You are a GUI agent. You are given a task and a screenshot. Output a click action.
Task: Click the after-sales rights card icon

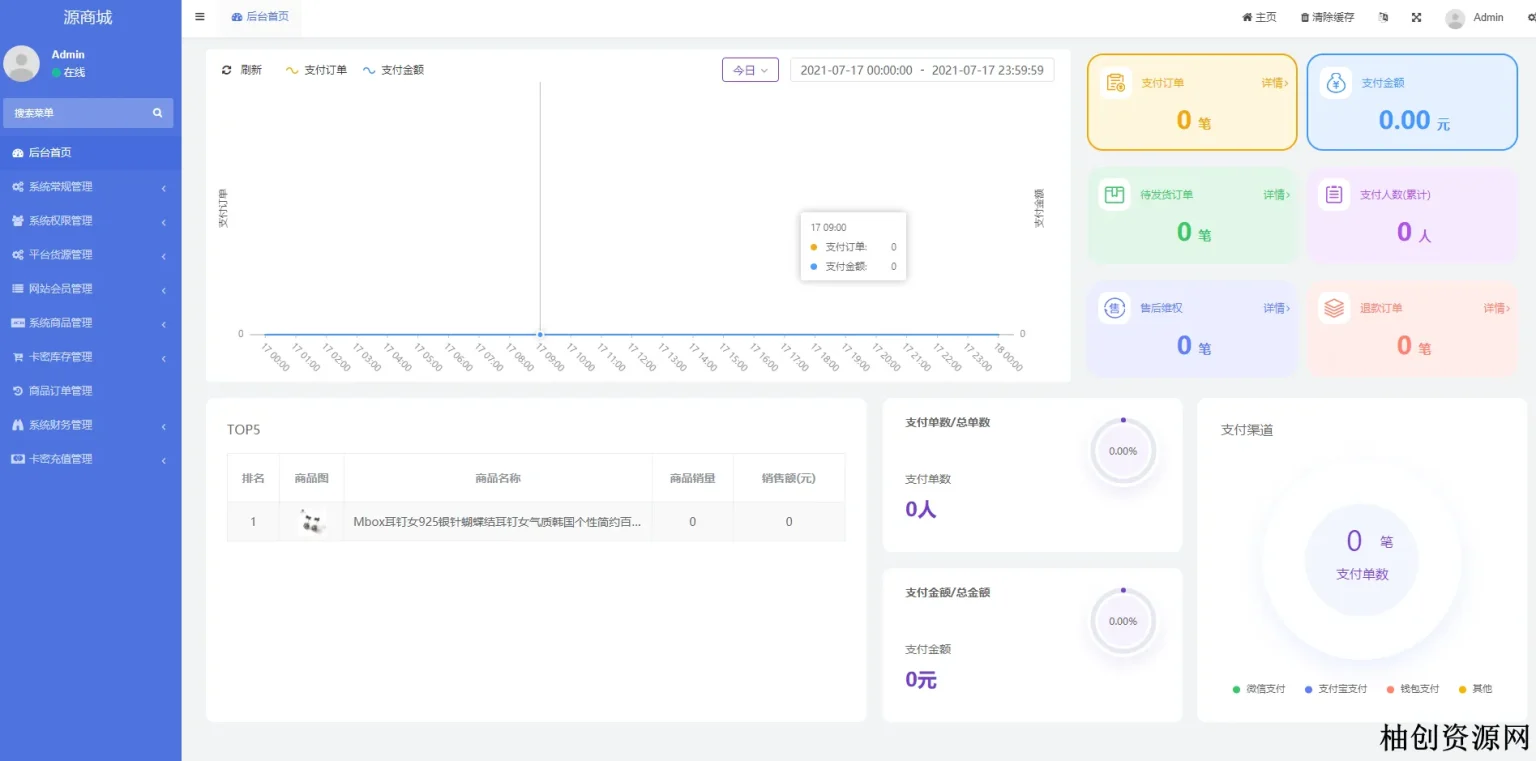(x=1115, y=308)
